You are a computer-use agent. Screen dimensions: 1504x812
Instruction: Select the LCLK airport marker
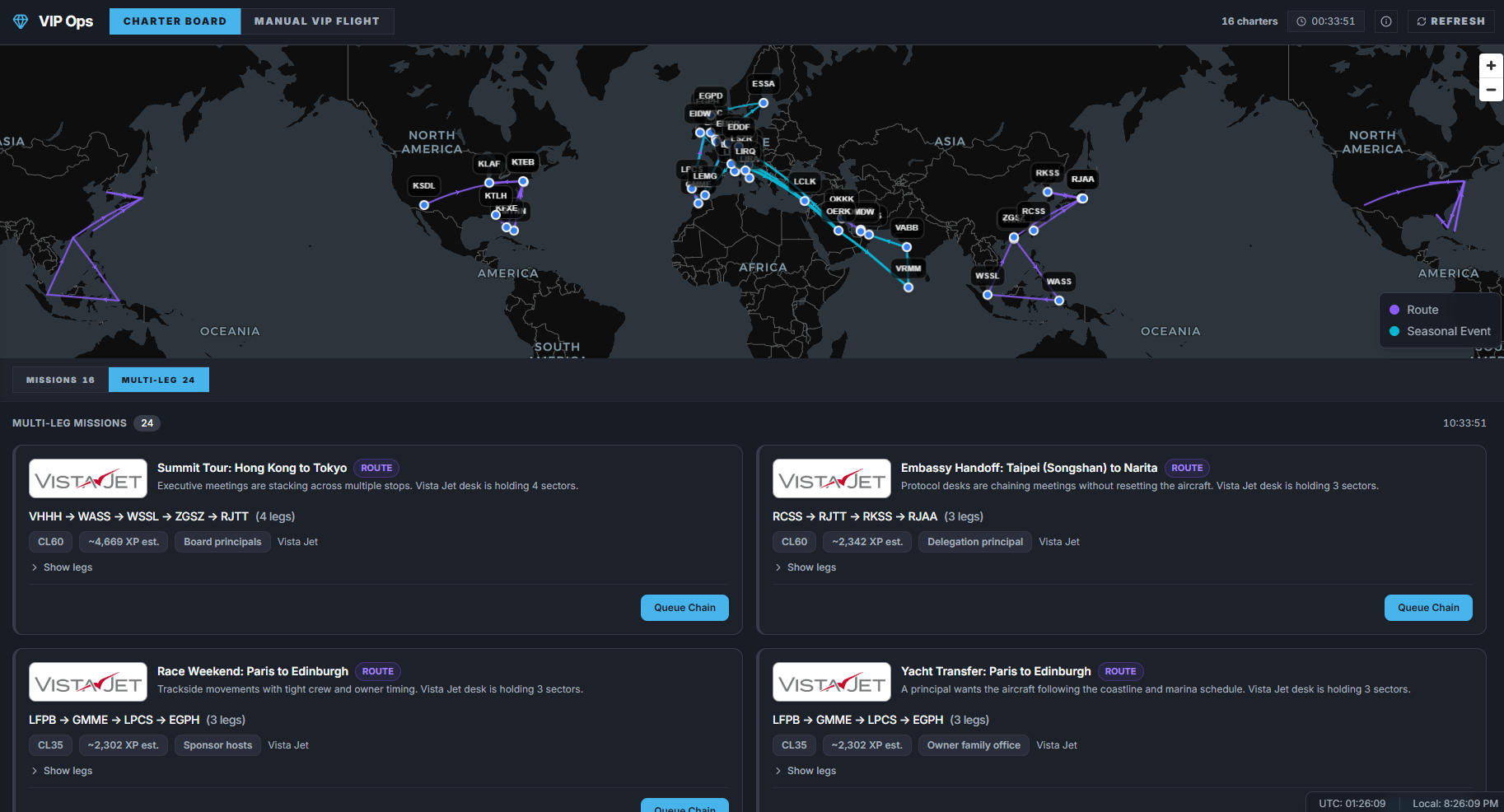pyautogui.click(x=805, y=182)
